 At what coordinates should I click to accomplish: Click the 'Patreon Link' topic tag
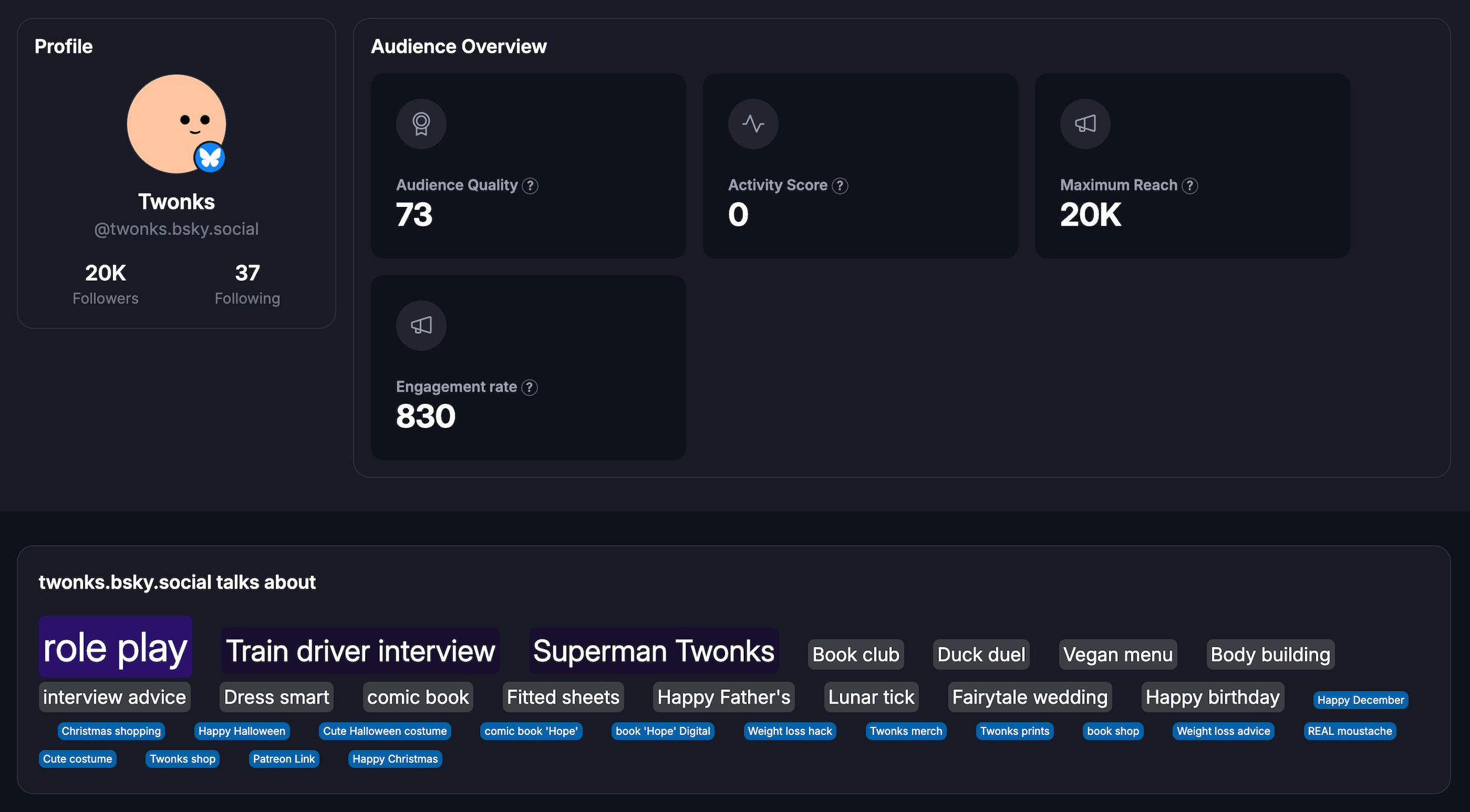(283, 759)
